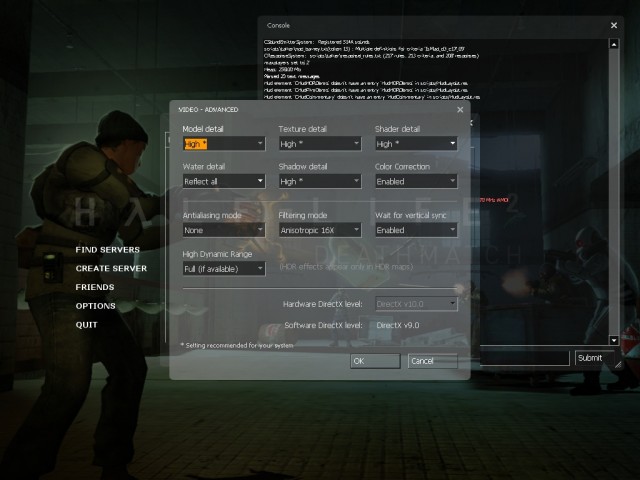Open Wait for vertical sync dropdown
Image resolution: width=640 pixels, height=480 pixels.
(x=416, y=230)
